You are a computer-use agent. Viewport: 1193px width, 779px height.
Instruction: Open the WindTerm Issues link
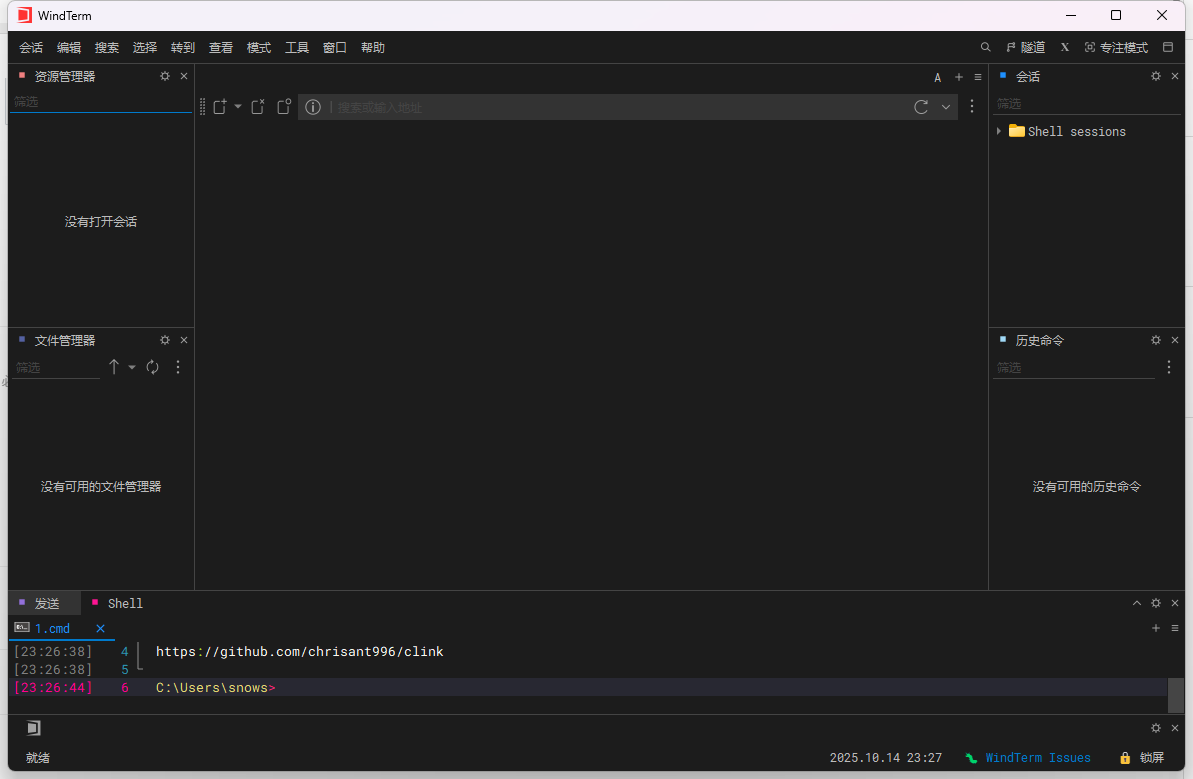[x=1037, y=758]
